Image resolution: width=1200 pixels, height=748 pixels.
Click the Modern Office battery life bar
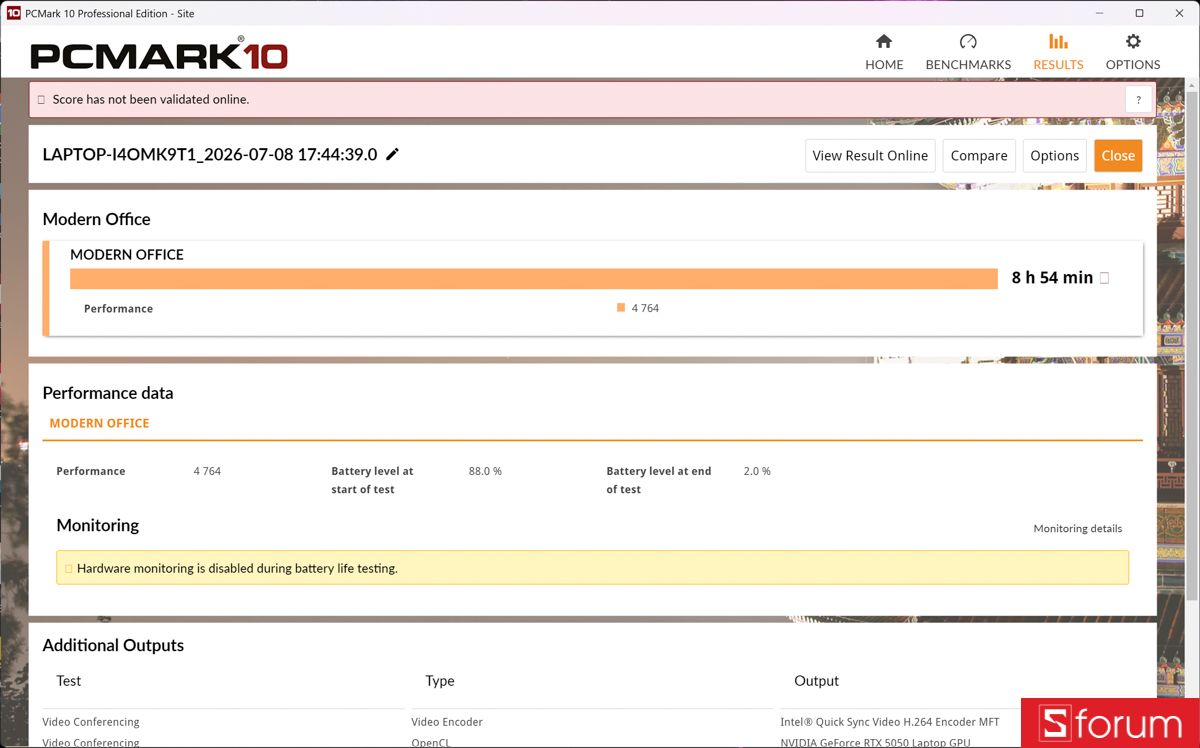click(534, 278)
